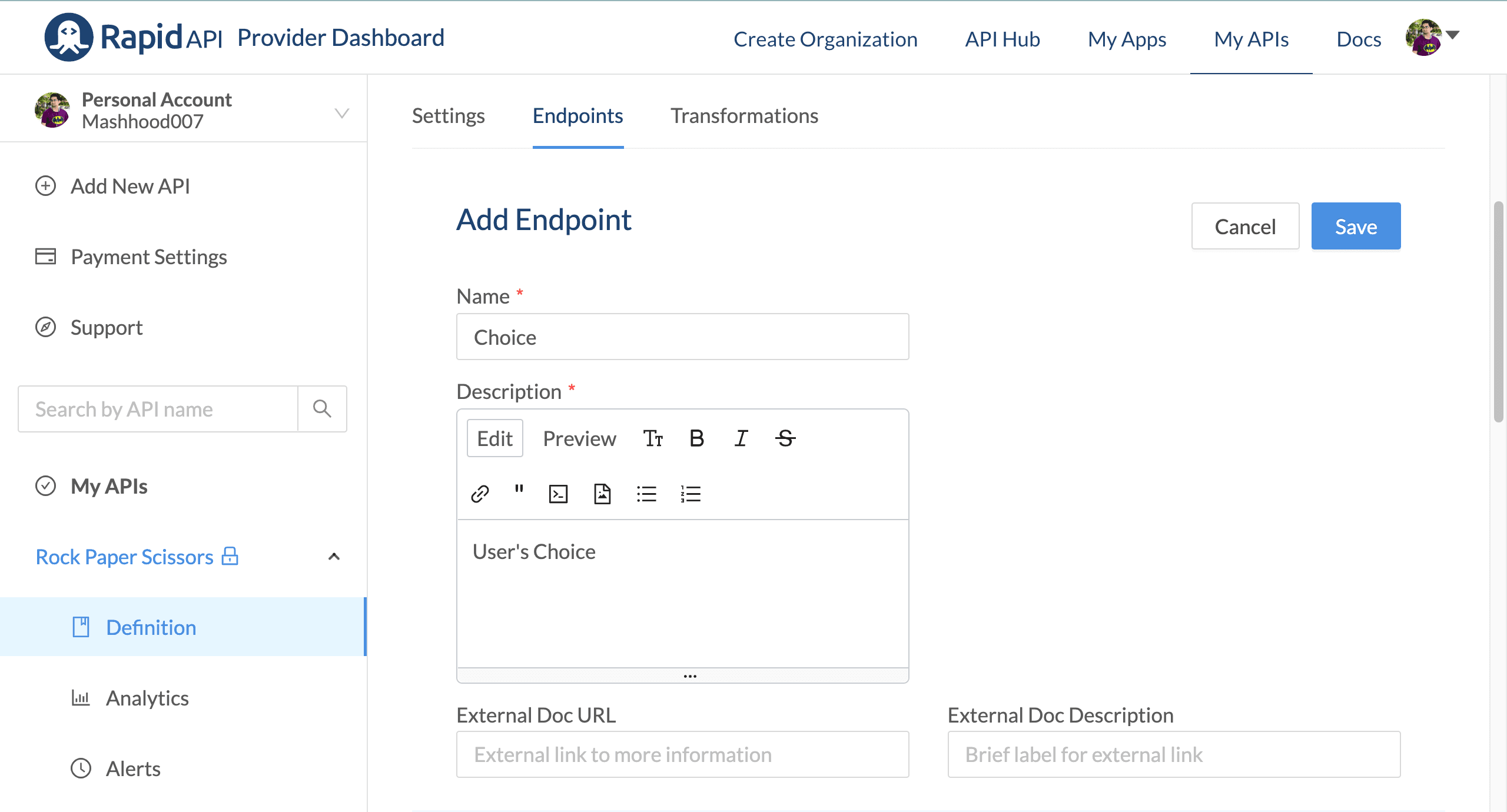This screenshot has width=1507, height=812.
Task: Toggle bold formatting in description editor
Action: [696, 438]
